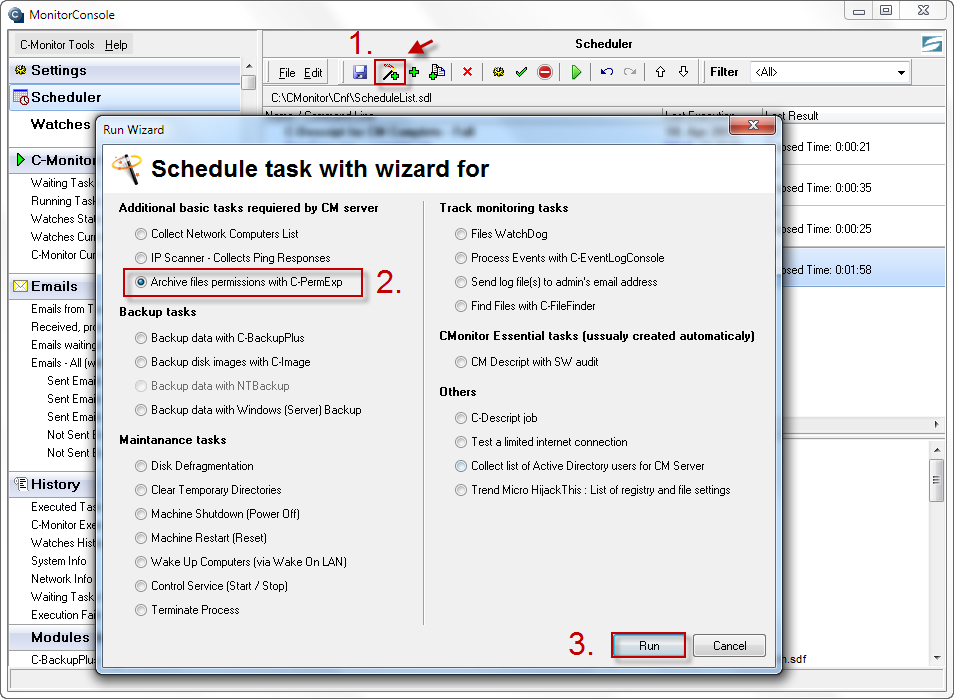The height and width of the screenshot is (699, 954).
Task: Select IP Scanner - Collects Ping Responses
Action: (233, 258)
